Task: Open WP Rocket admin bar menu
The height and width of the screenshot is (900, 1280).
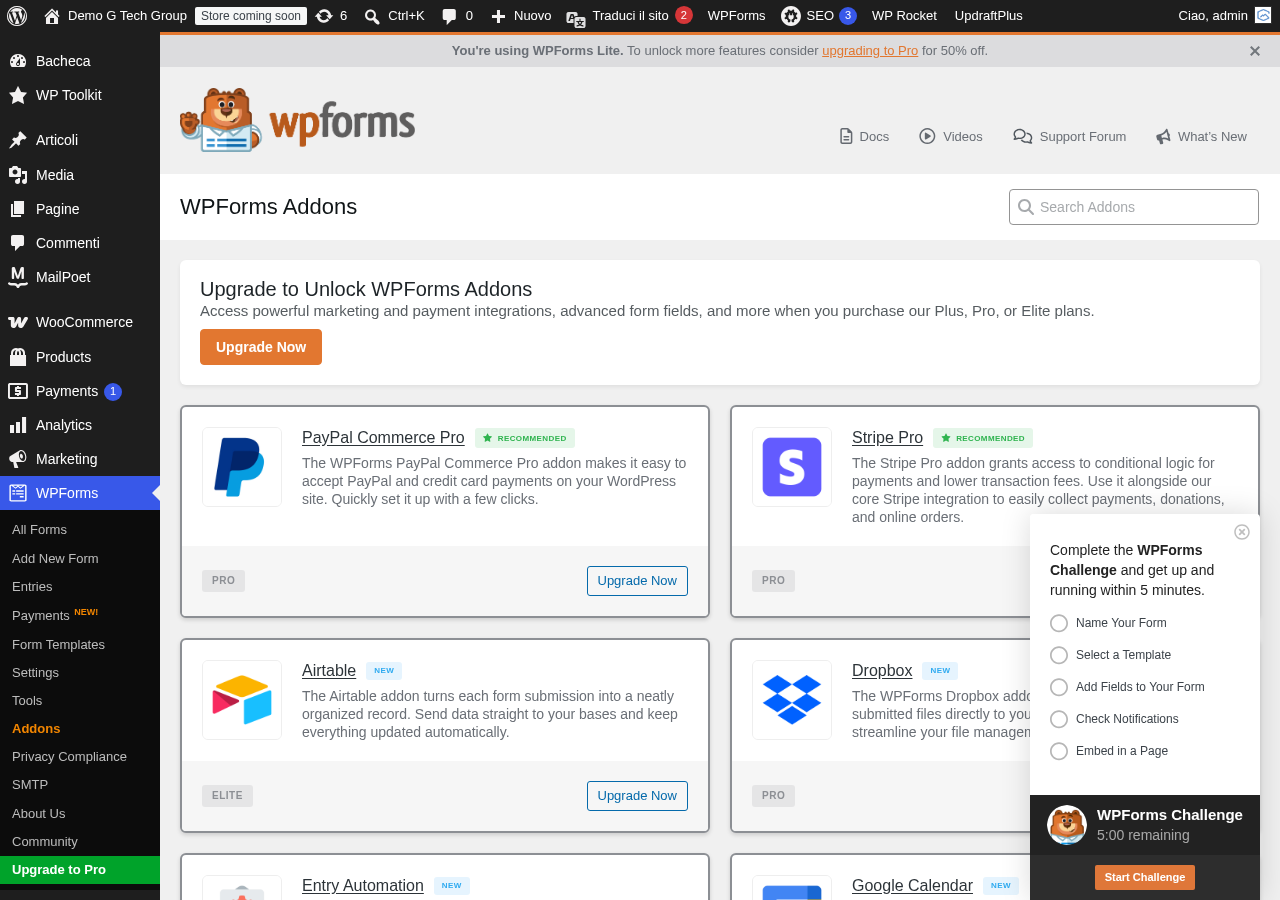Action: pos(904,16)
